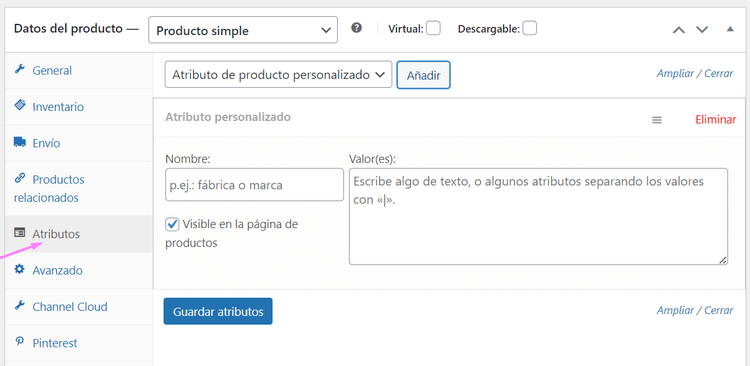Click the Valor(es) textarea resize grip
Image resolution: width=750 pixels, height=366 pixels.
coord(723,260)
